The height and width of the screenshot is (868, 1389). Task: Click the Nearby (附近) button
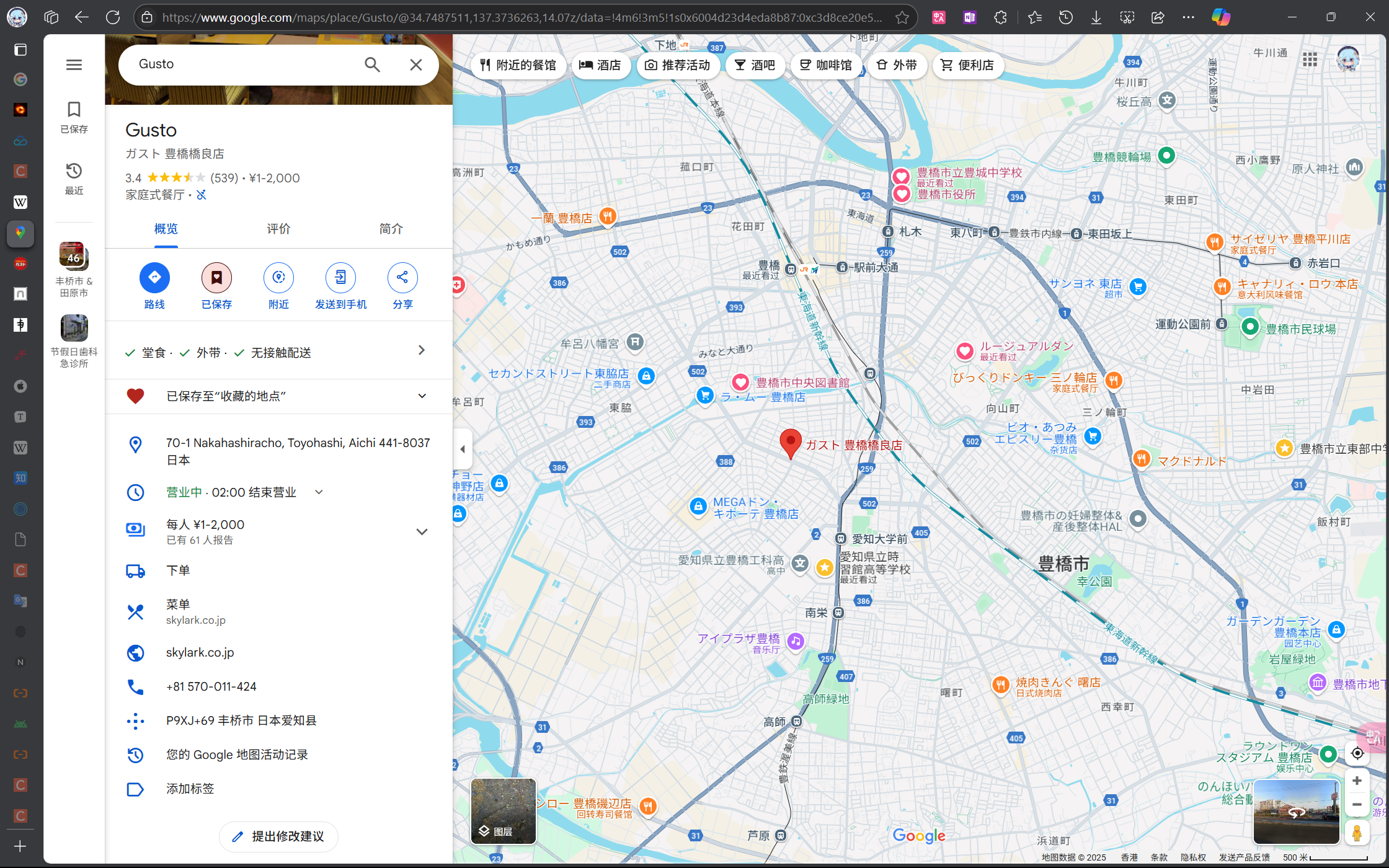click(278, 286)
